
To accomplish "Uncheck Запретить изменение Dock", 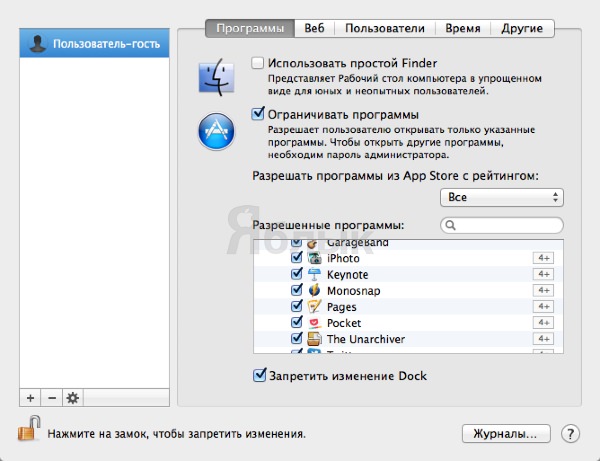I will (x=259, y=375).
